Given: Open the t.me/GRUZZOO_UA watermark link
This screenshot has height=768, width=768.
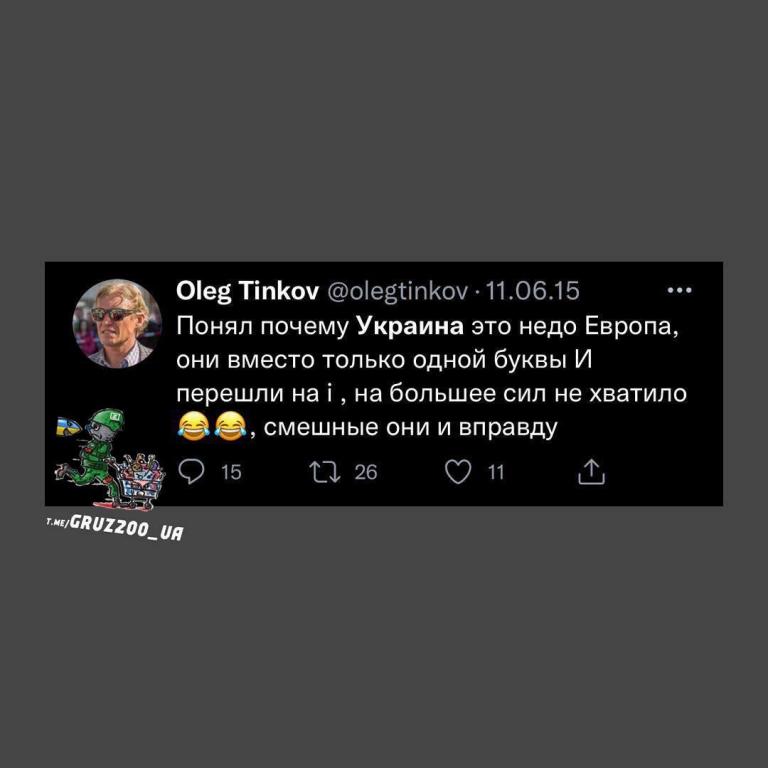Looking at the screenshot, I should click(x=114, y=529).
